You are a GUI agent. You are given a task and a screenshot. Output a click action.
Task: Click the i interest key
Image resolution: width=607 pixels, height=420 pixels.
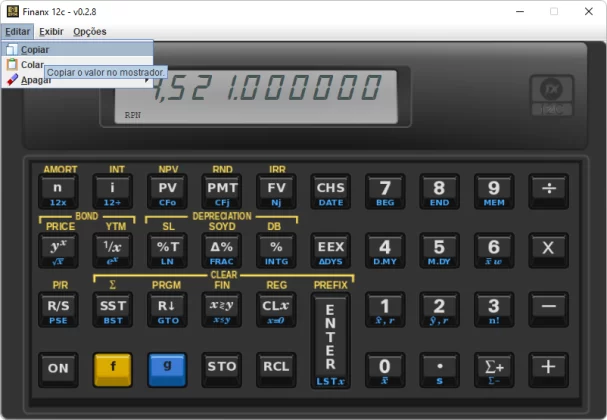[x=112, y=192]
